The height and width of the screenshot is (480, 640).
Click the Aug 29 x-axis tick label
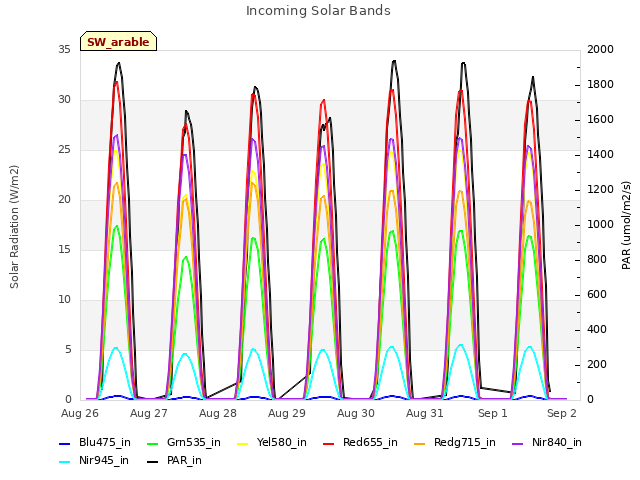287,413
